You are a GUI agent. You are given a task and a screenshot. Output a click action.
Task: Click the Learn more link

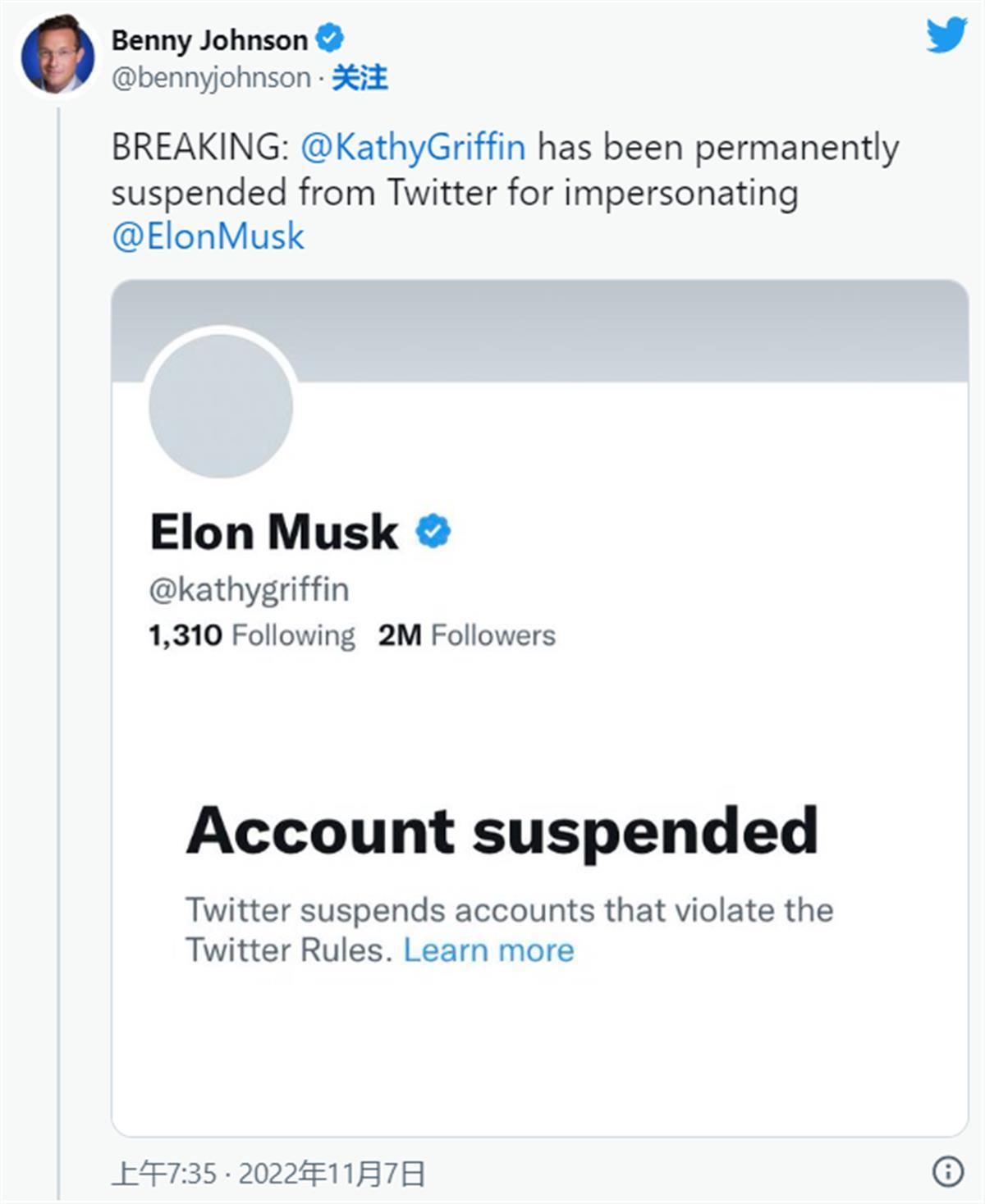[488, 950]
